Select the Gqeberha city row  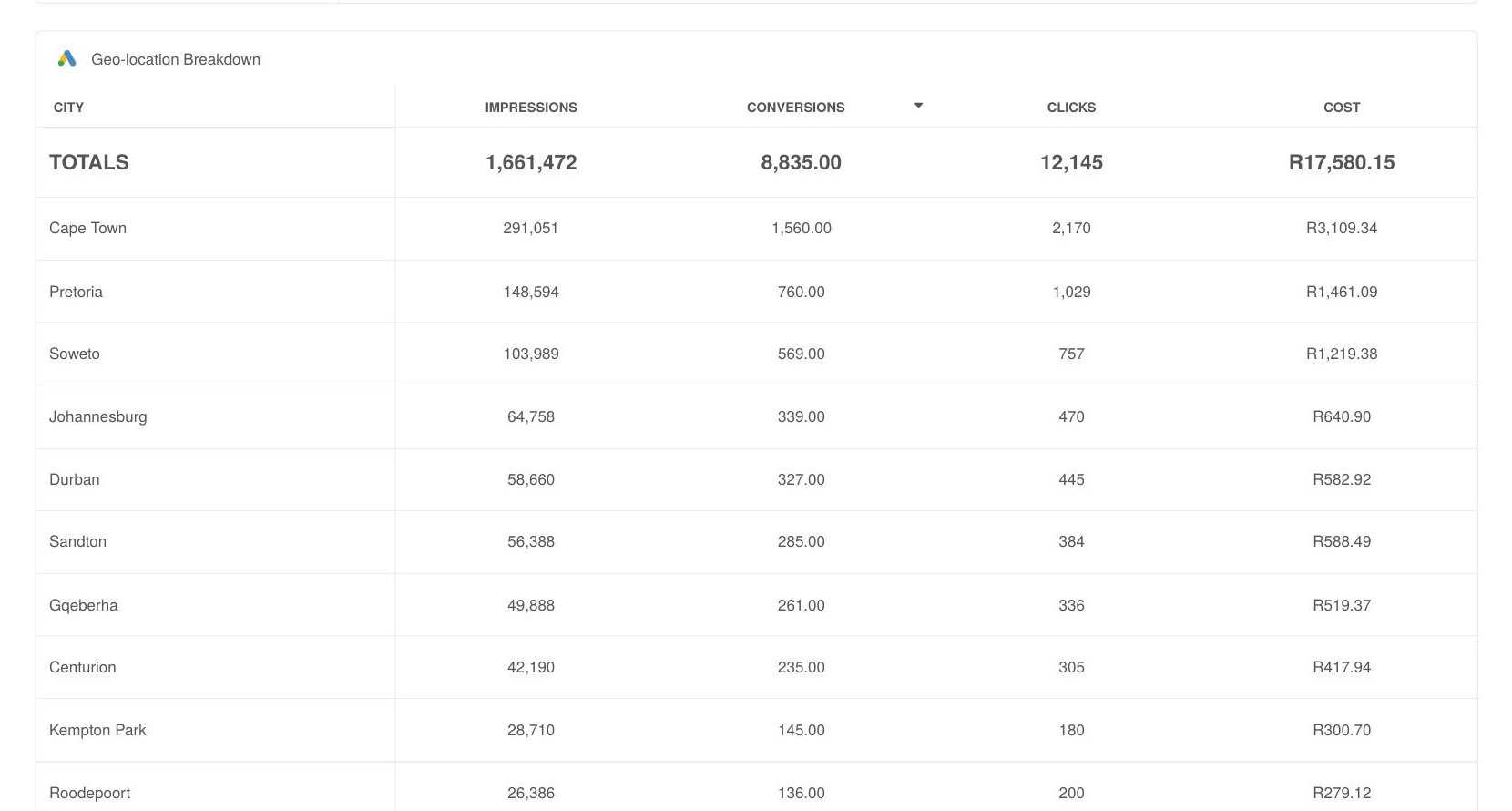pyautogui.click(x=756, y=605)
